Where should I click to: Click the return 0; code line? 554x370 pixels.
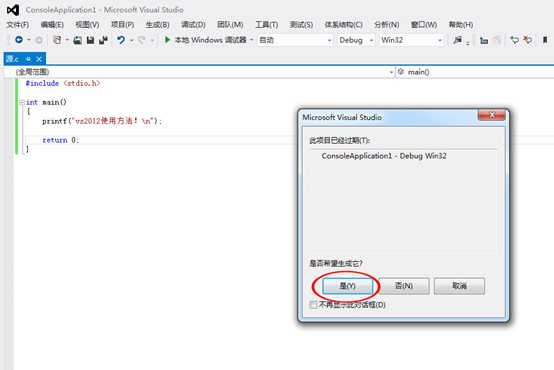[x=61, y=140]
